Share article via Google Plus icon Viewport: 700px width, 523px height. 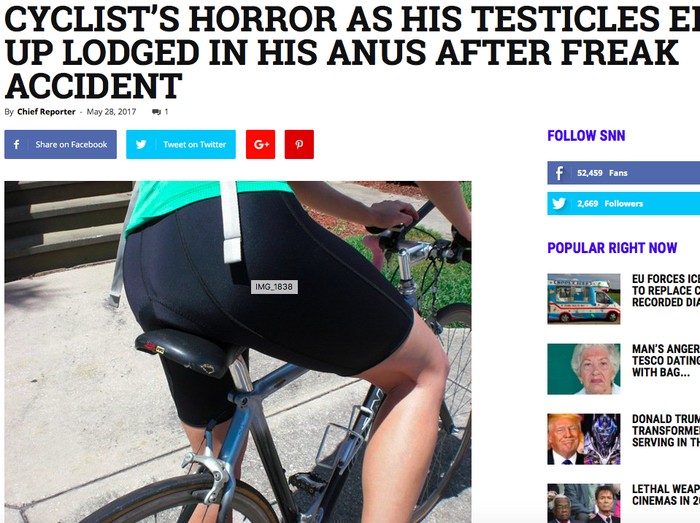pos(261,144)
